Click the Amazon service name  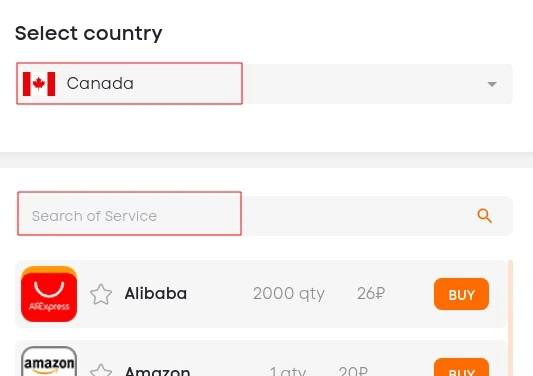coord(157,371)
